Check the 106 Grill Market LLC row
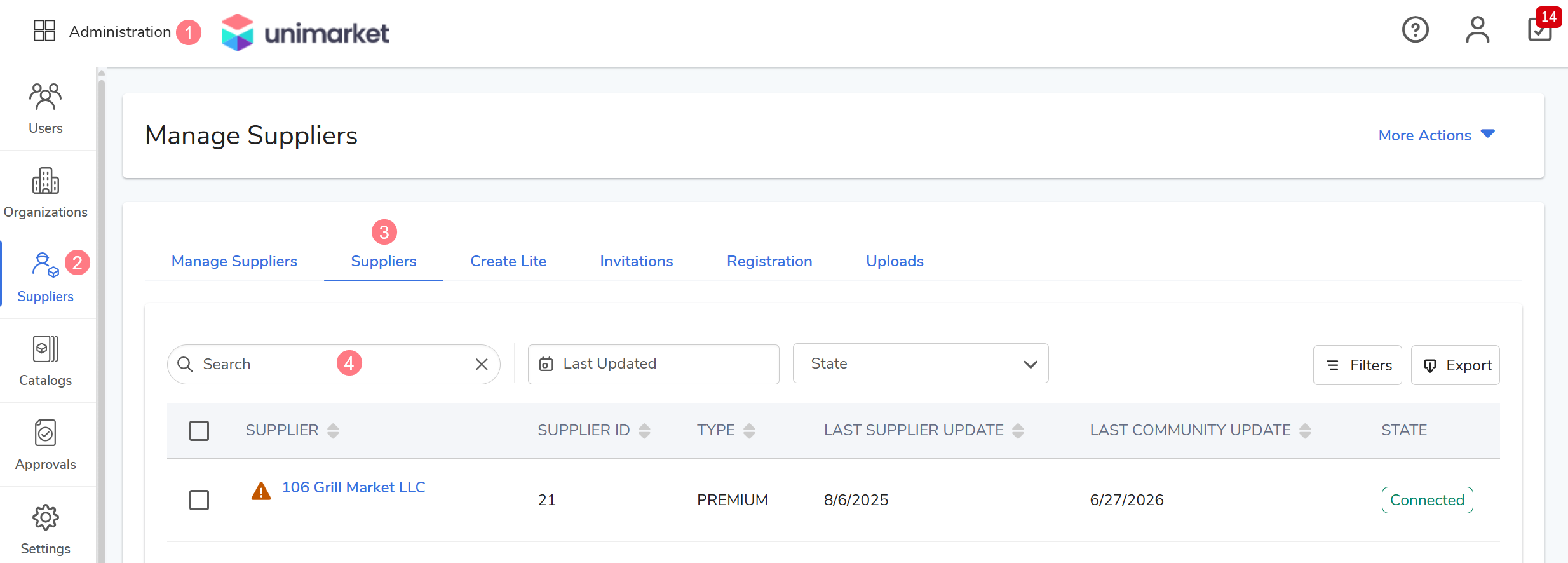Screen dimensions: 1568x563 point(199,499)
